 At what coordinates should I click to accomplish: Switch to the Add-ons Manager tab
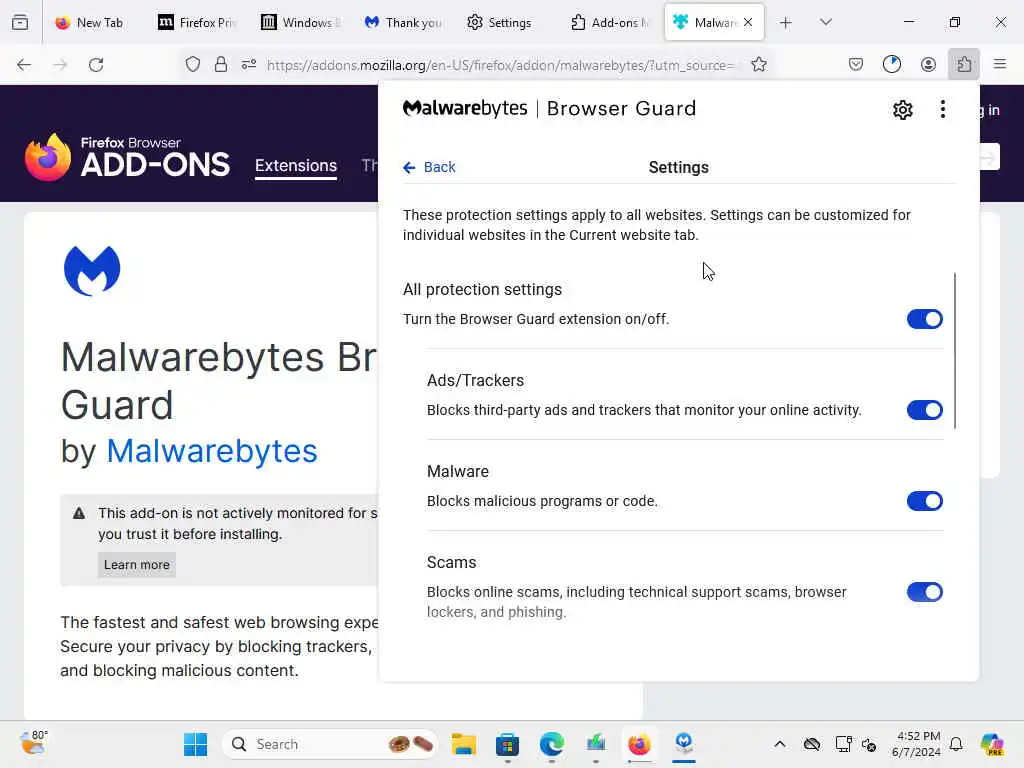tap(610, 23)
